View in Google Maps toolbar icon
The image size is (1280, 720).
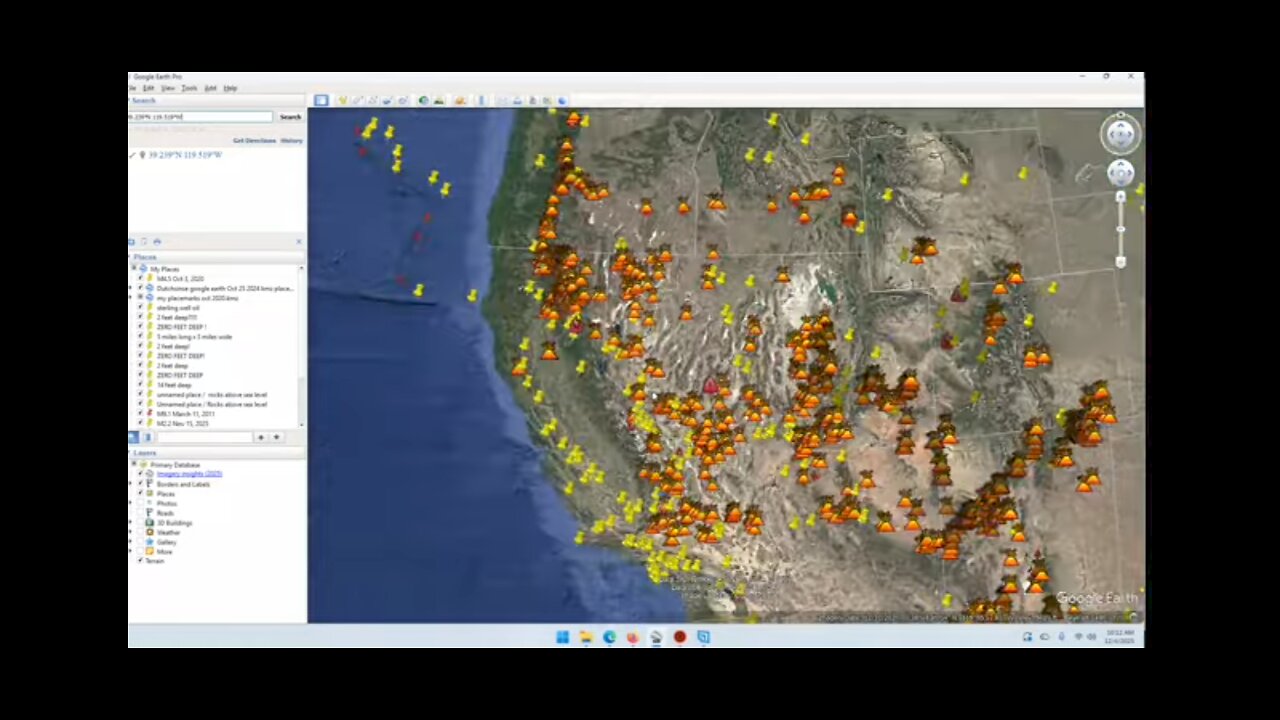pos(547,100)
